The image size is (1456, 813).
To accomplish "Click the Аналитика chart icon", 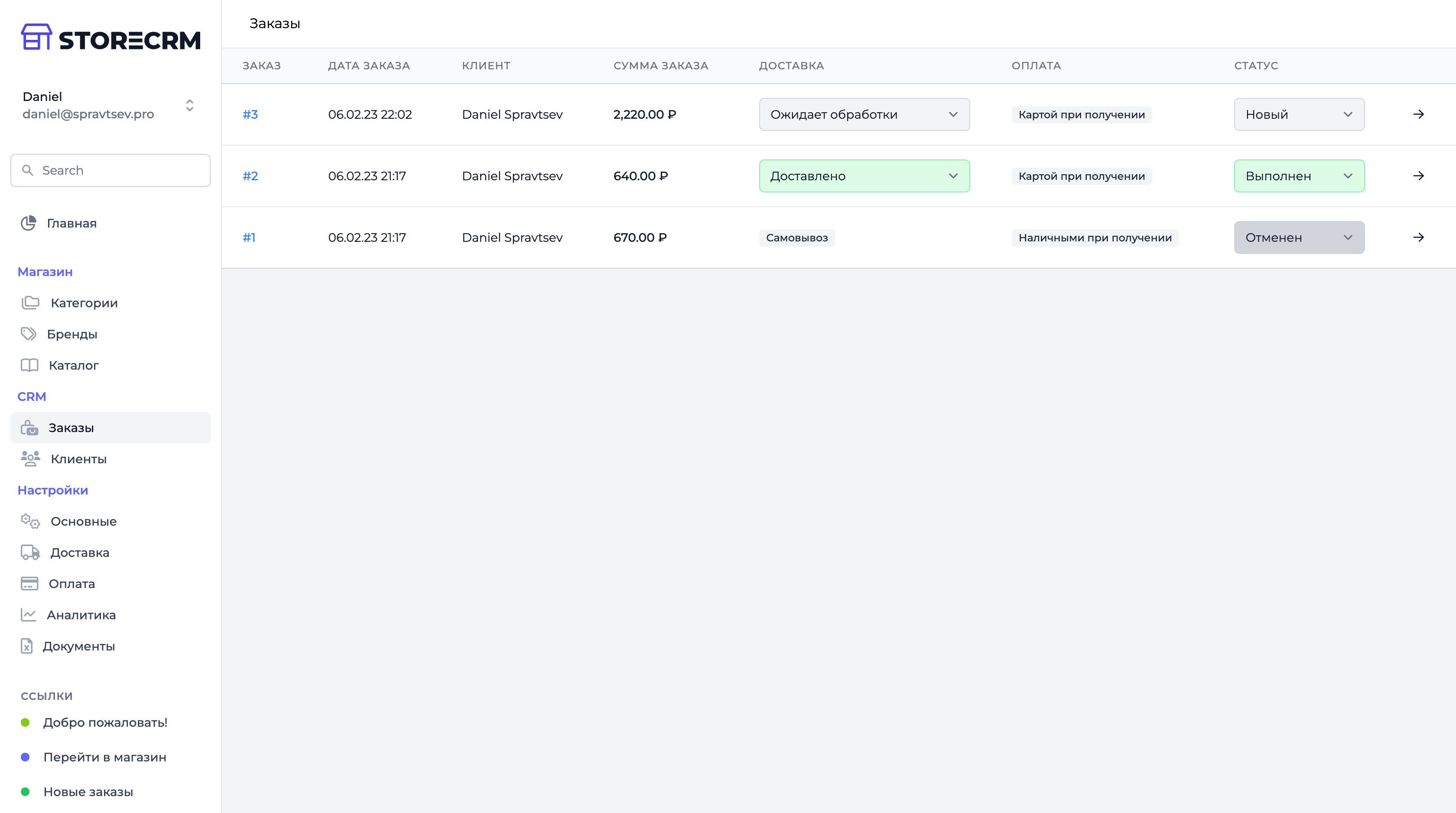I will click(28, 615).
